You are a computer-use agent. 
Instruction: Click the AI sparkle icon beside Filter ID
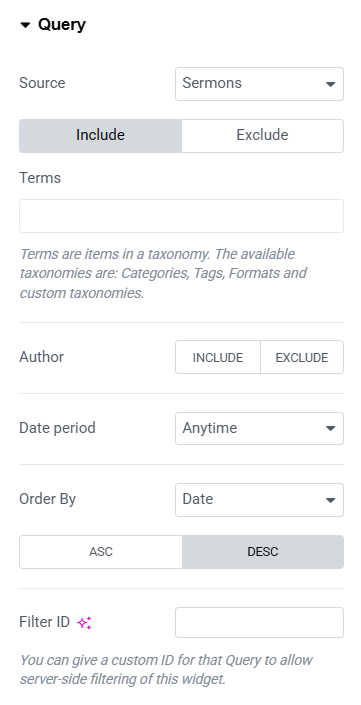[x=84, y=623]
